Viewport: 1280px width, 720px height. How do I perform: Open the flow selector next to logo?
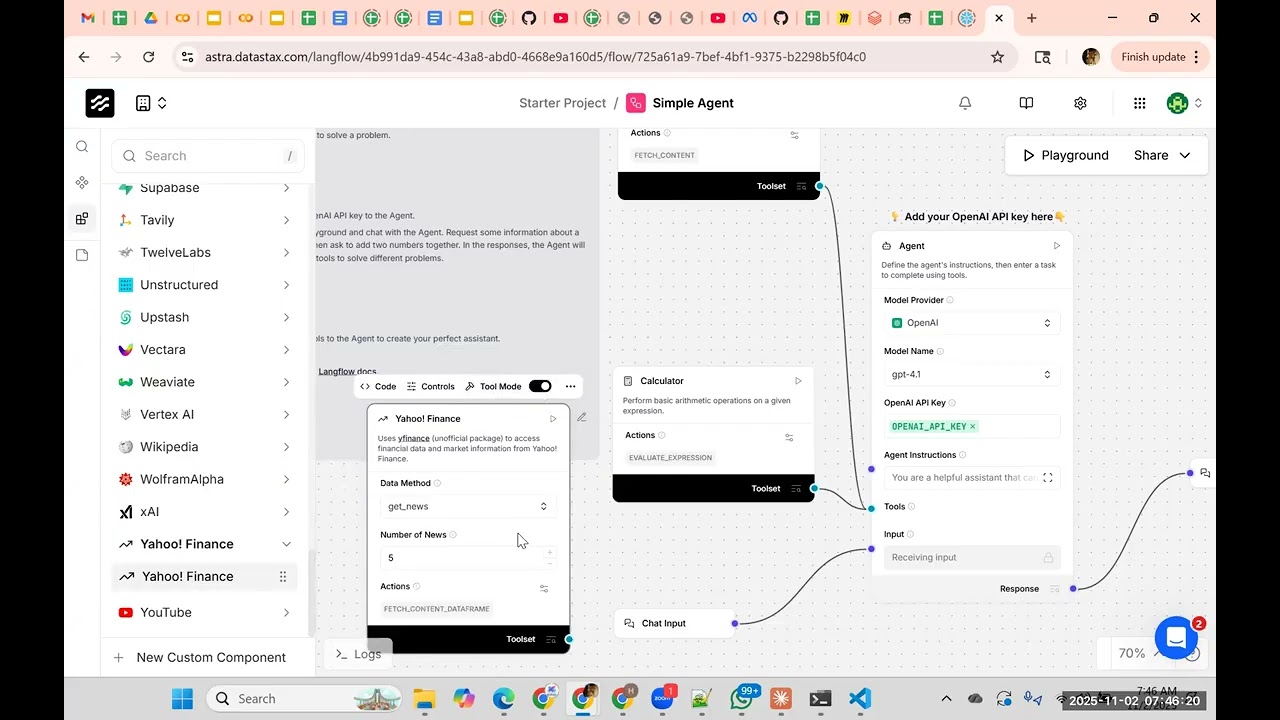tap(151, 103)
